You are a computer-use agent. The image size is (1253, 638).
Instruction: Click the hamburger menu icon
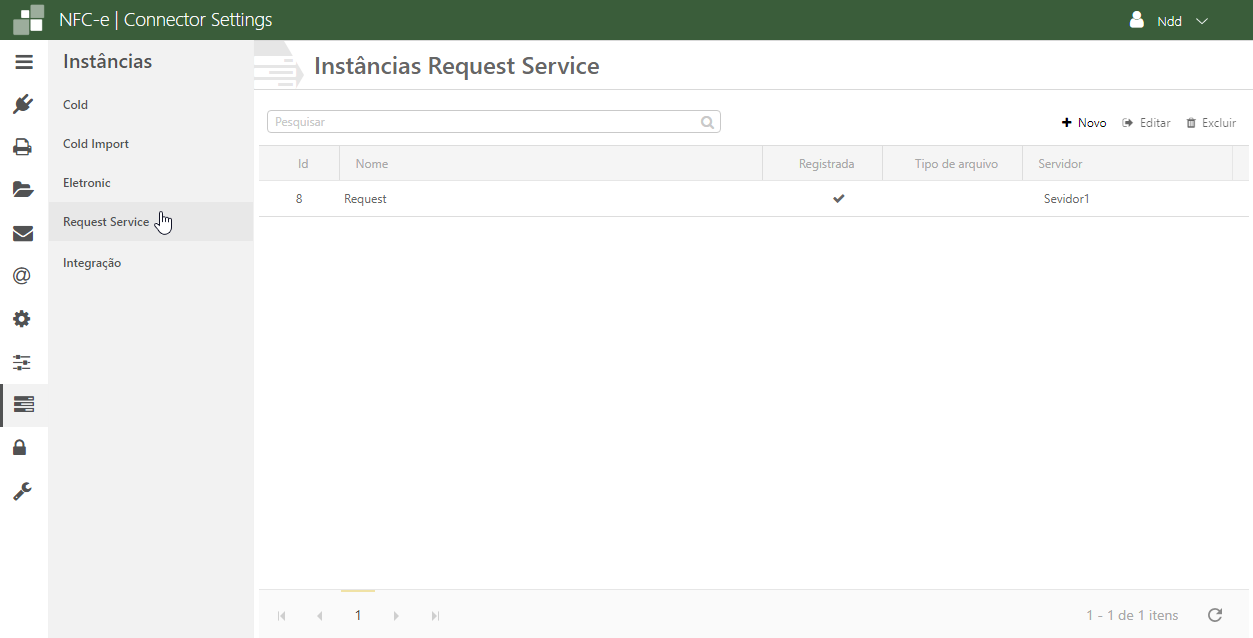(x=24, y=62)
